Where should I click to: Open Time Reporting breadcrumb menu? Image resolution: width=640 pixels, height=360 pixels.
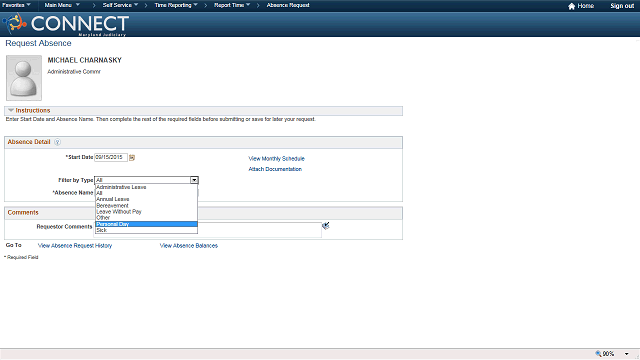(x=176, y=5)
